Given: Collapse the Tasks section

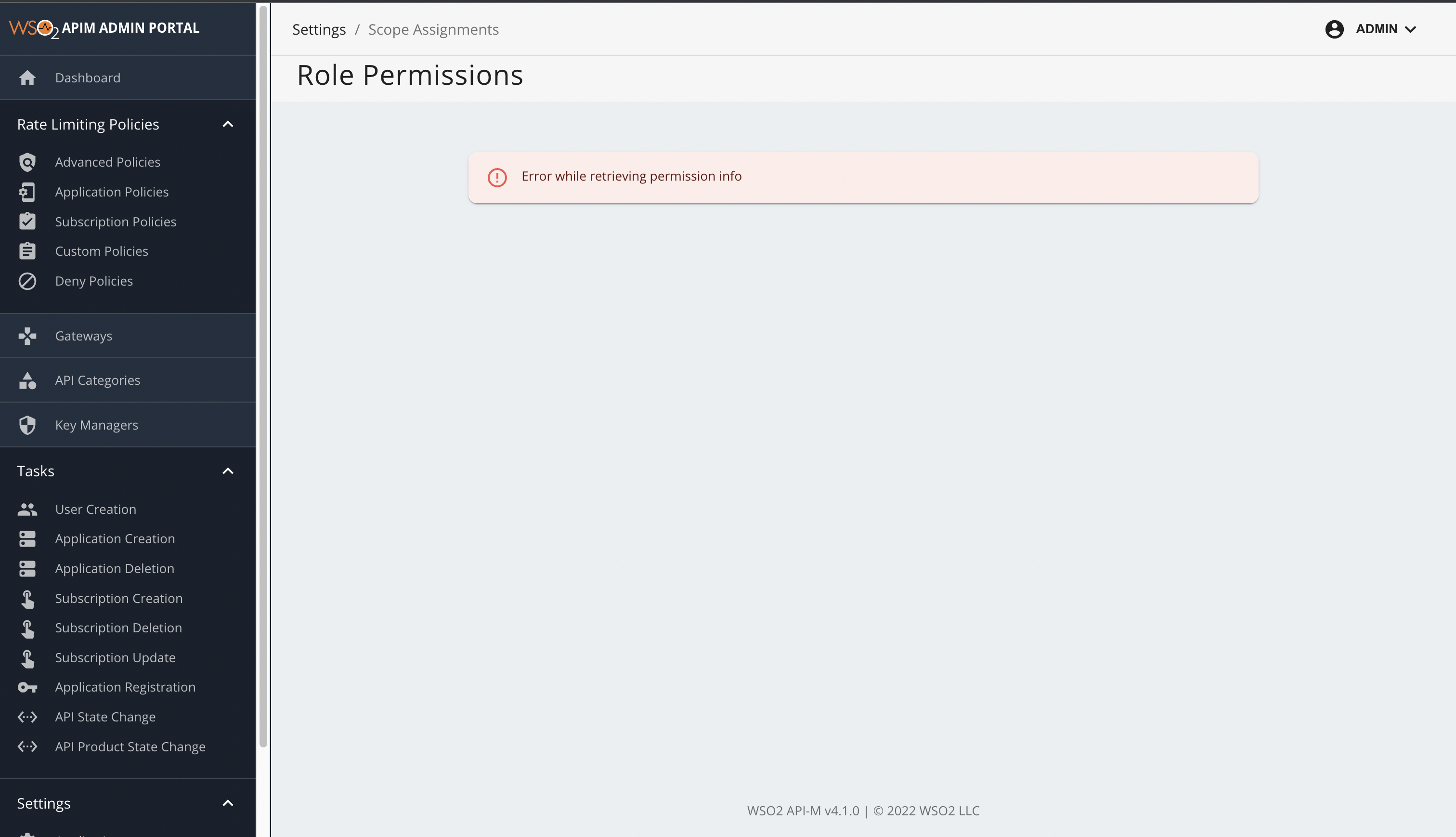Looking at the screenshot, I should pyautogui.click(x=228, y=470).
